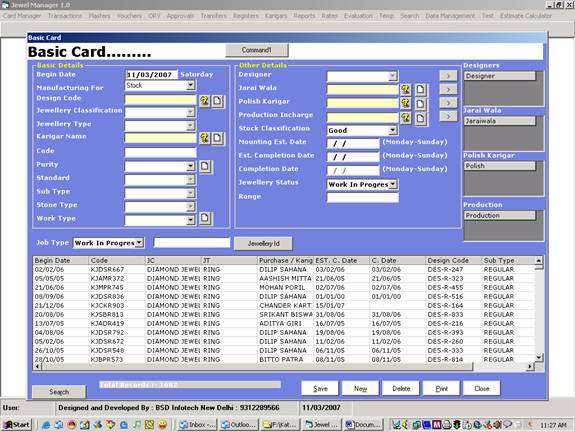Click the Jewellery Id button

tap(263, 244)
